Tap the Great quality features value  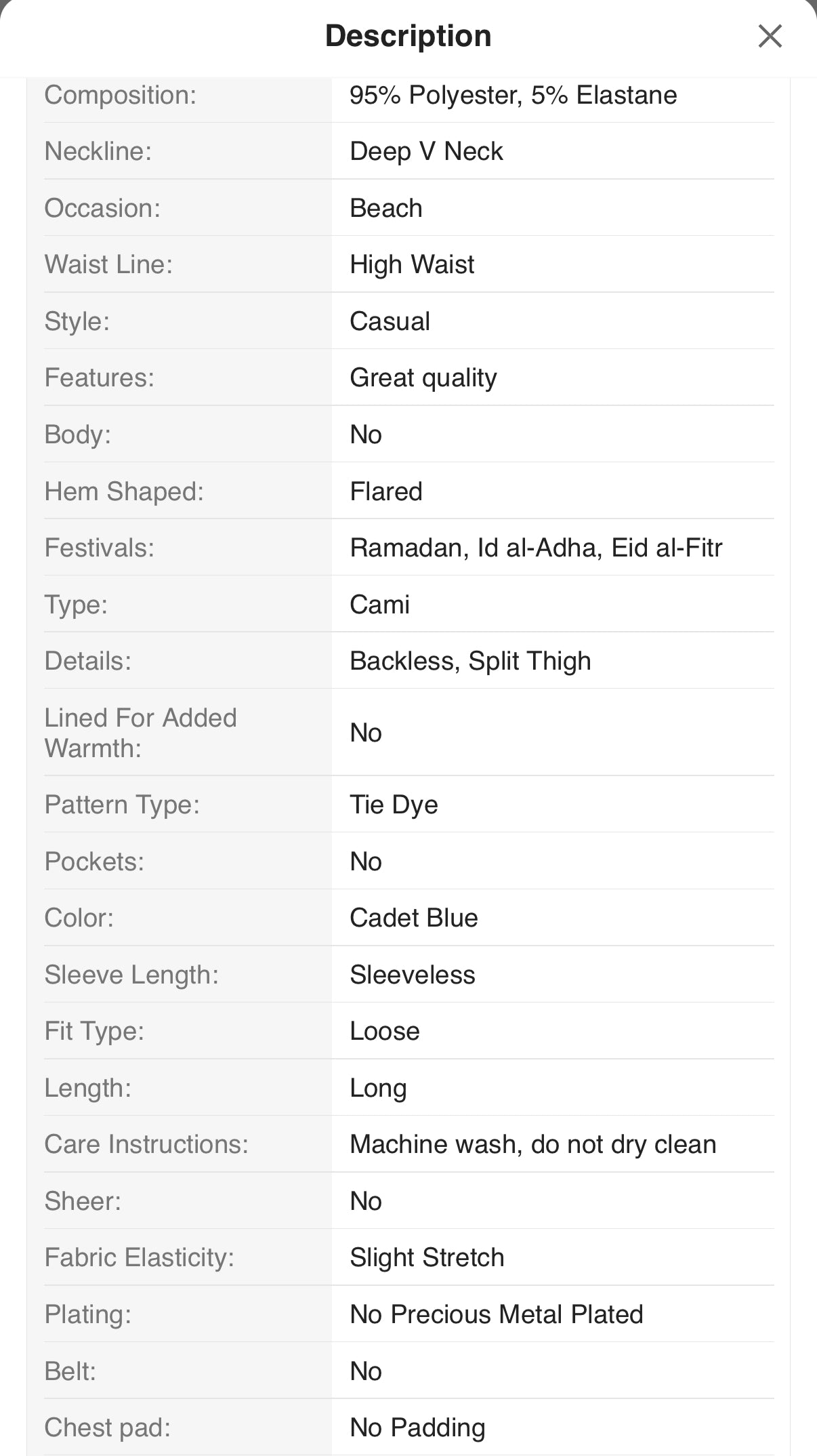tap(423, 378)
